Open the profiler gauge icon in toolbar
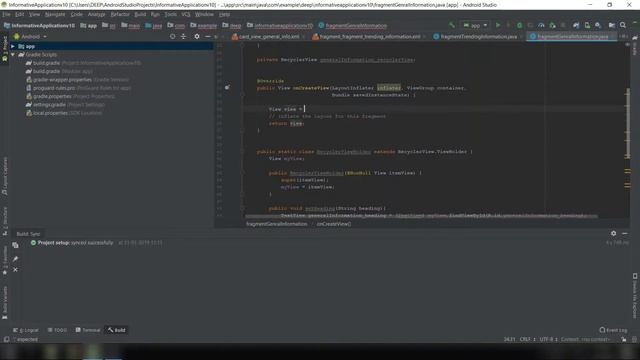The image size is (640, 360). tap(541, 25)
